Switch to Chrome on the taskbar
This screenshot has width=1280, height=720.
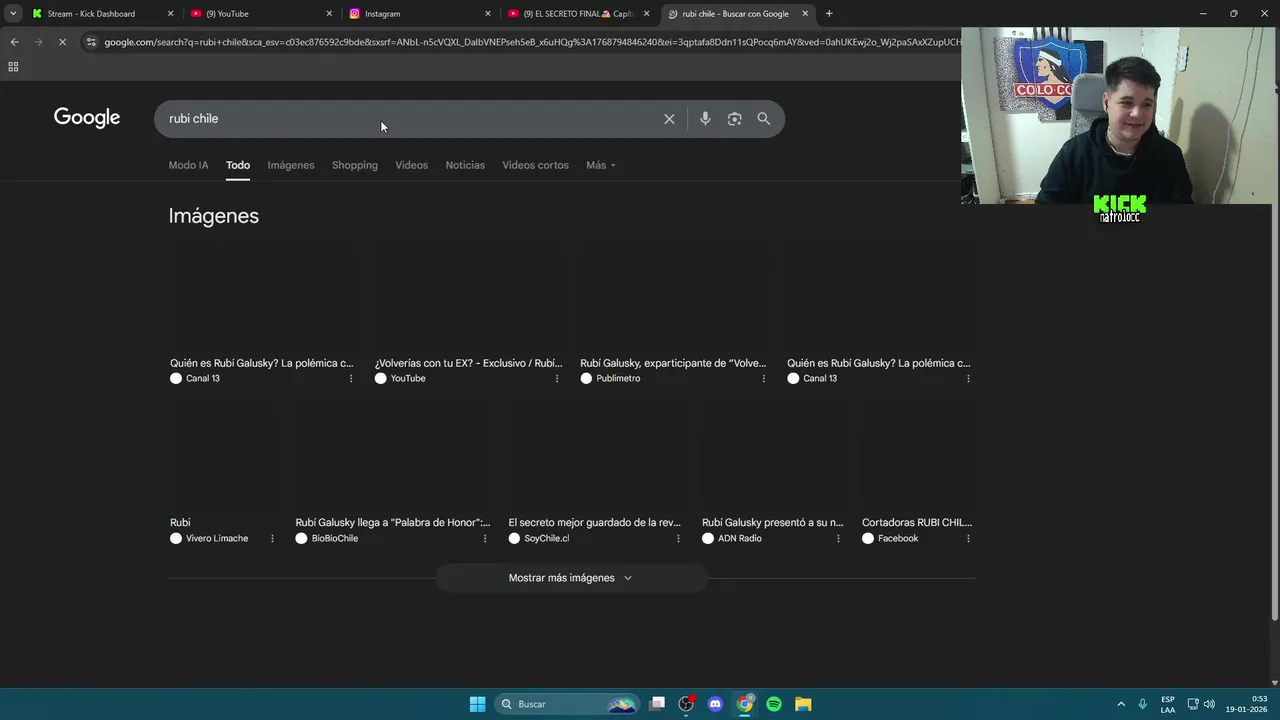(745, 704)
